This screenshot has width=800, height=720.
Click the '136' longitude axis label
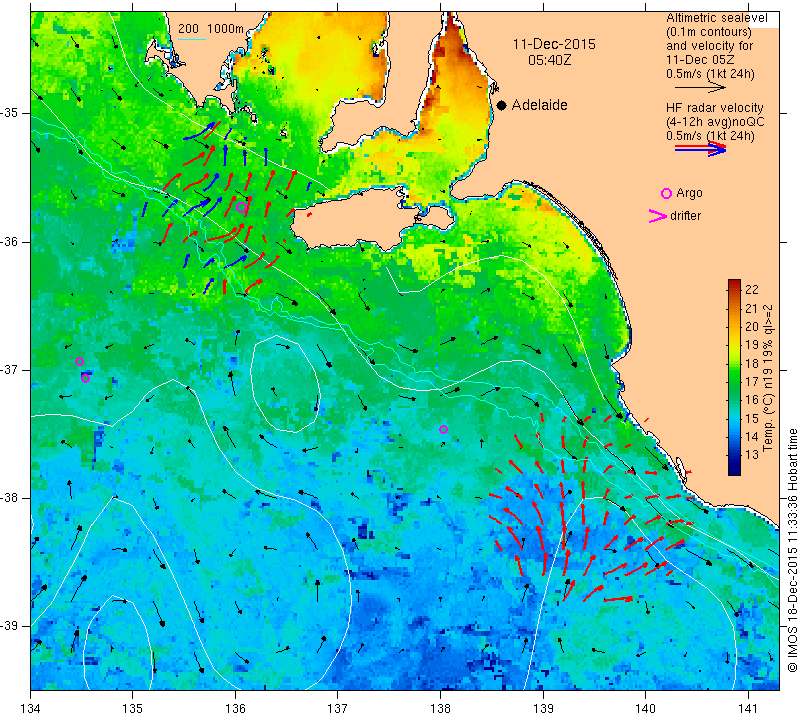[x=236, y=709]
